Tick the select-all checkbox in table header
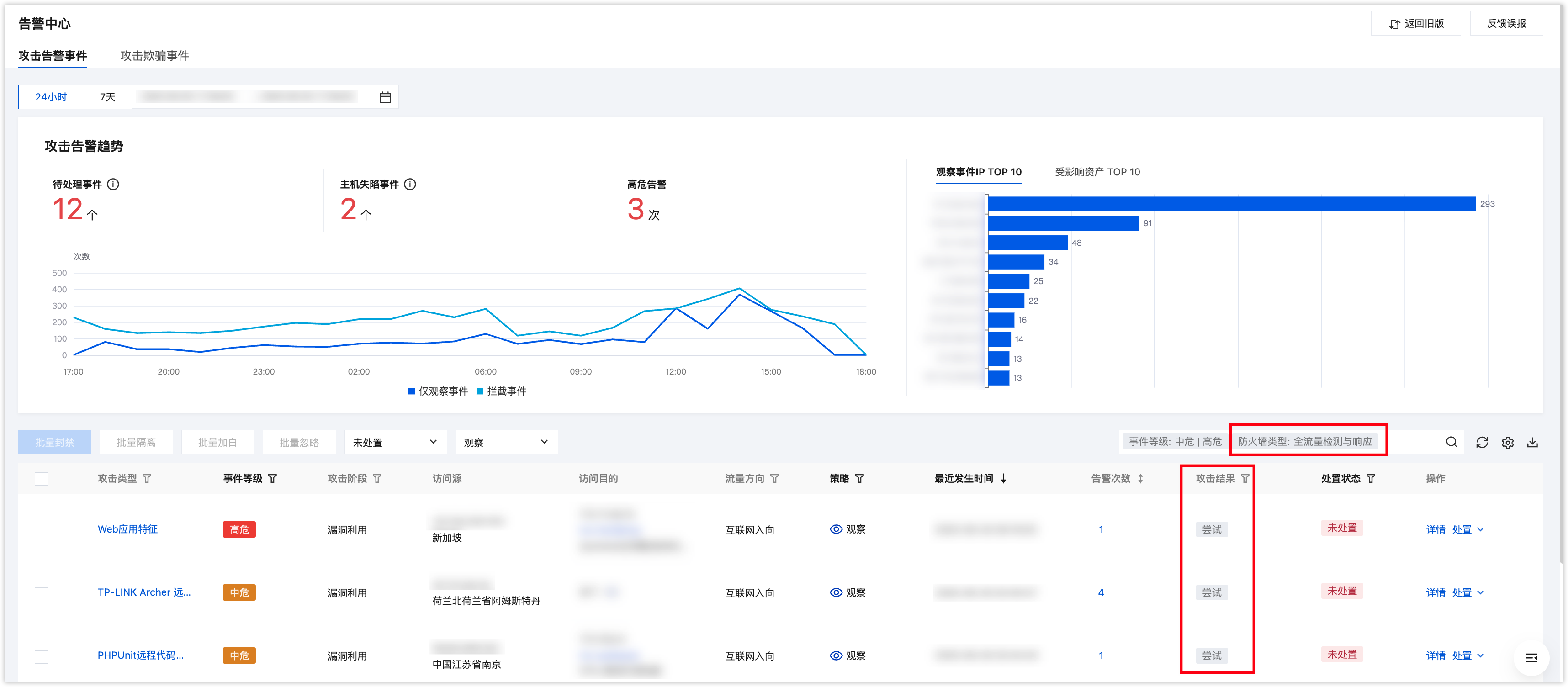This screenshot has width=1568, height=687. [x=42, y=479]
